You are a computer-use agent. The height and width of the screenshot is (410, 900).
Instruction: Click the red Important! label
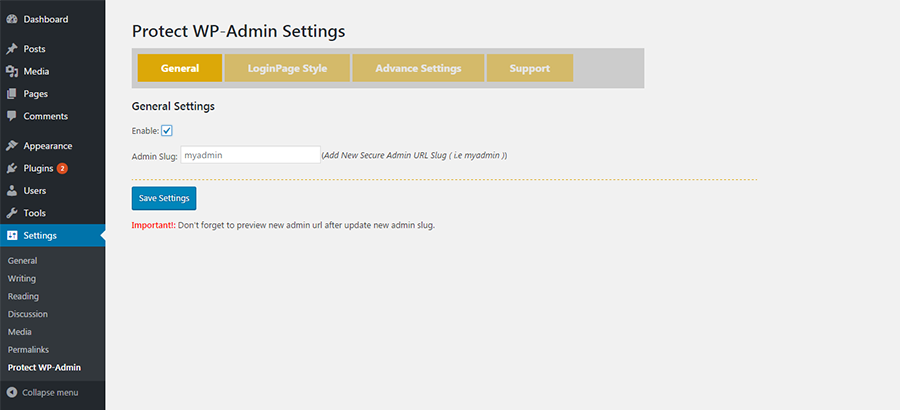pos(154,226)
